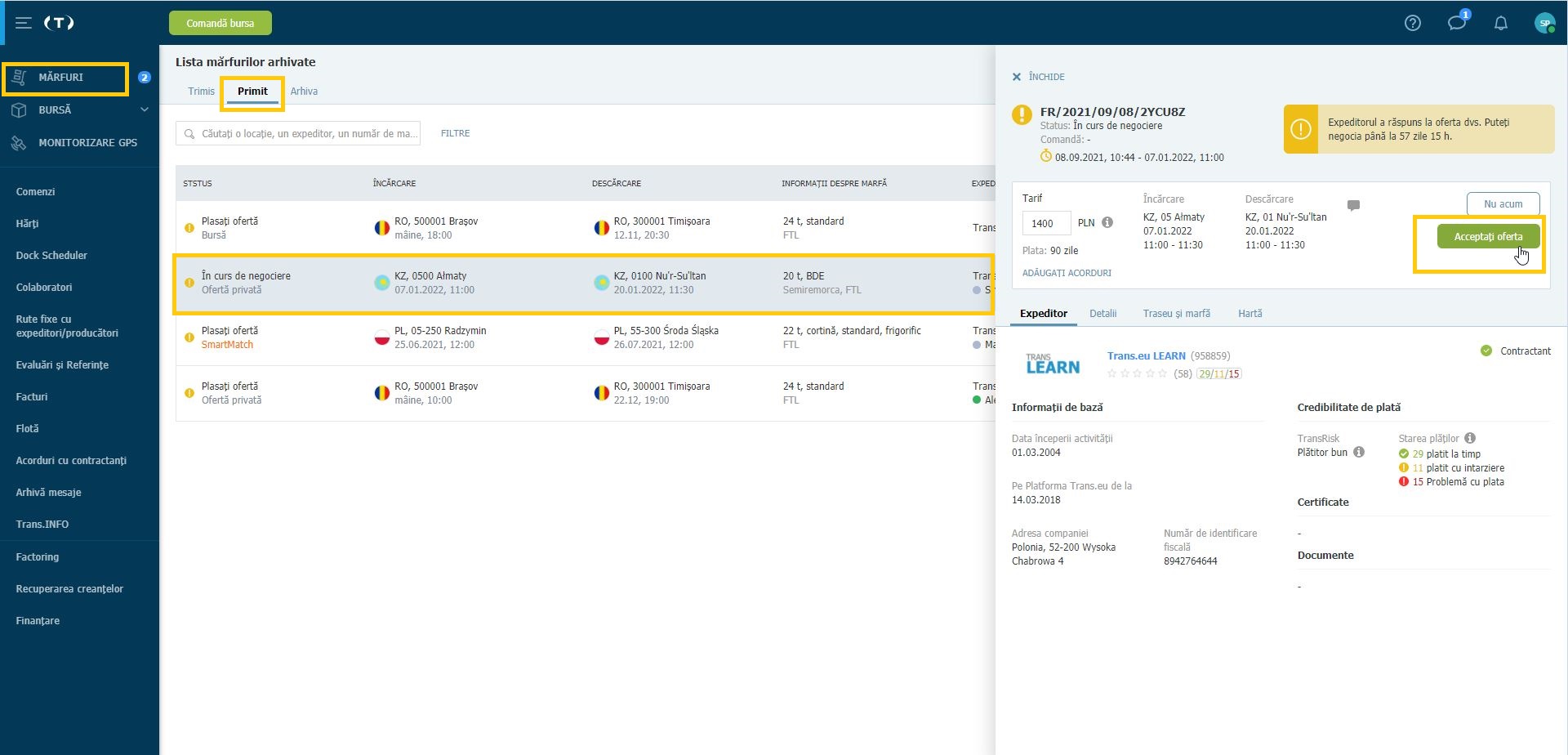
Task: Open Comenzi in the sidebar
Action: pos(36,192)
